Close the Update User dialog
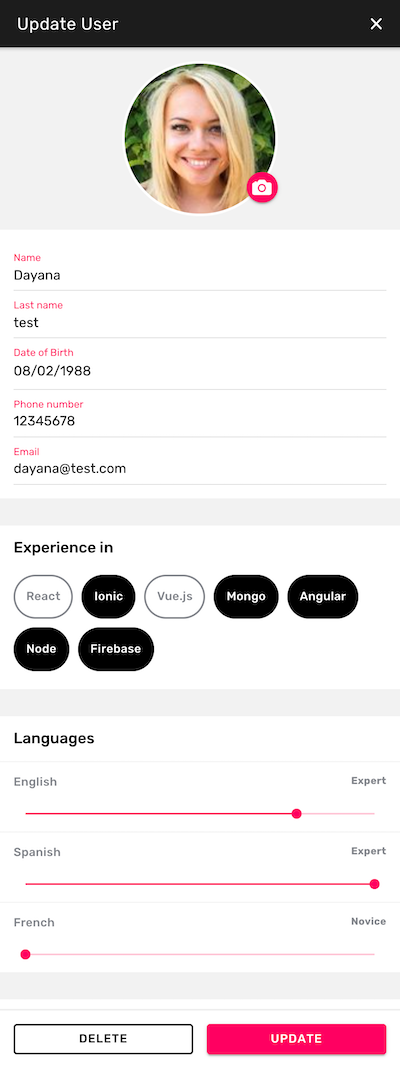This screenshot has height=1068, width=400. [376, 24]
